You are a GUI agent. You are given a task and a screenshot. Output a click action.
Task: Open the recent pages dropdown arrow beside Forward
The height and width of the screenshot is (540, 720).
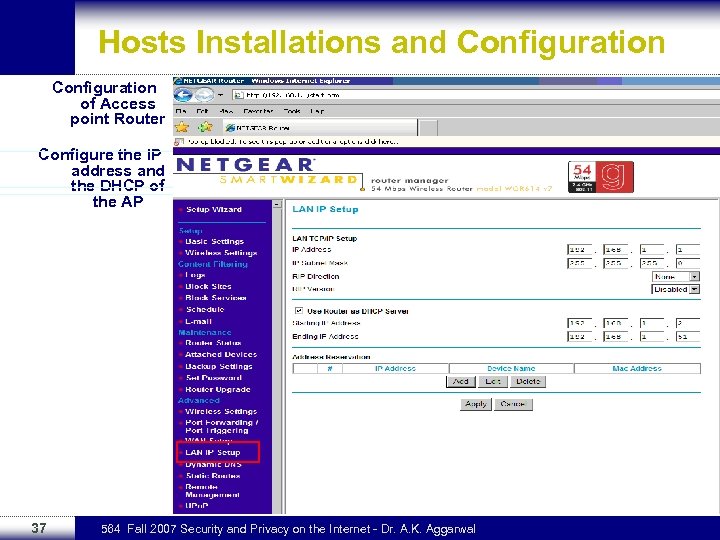pos(221,95)
